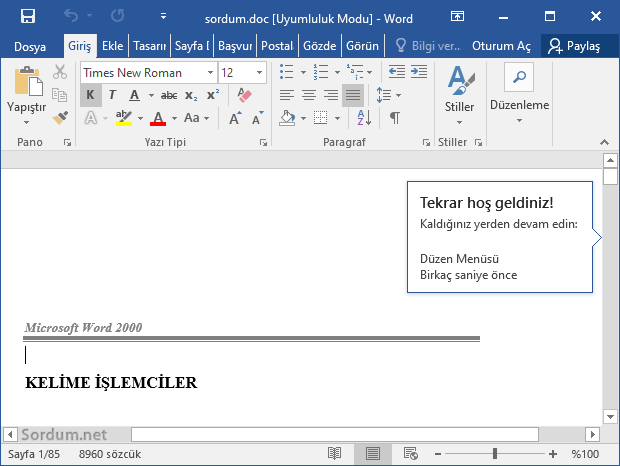620x466 pixels.
Task: Click the Copy icon
Action: tap(60, 95)
